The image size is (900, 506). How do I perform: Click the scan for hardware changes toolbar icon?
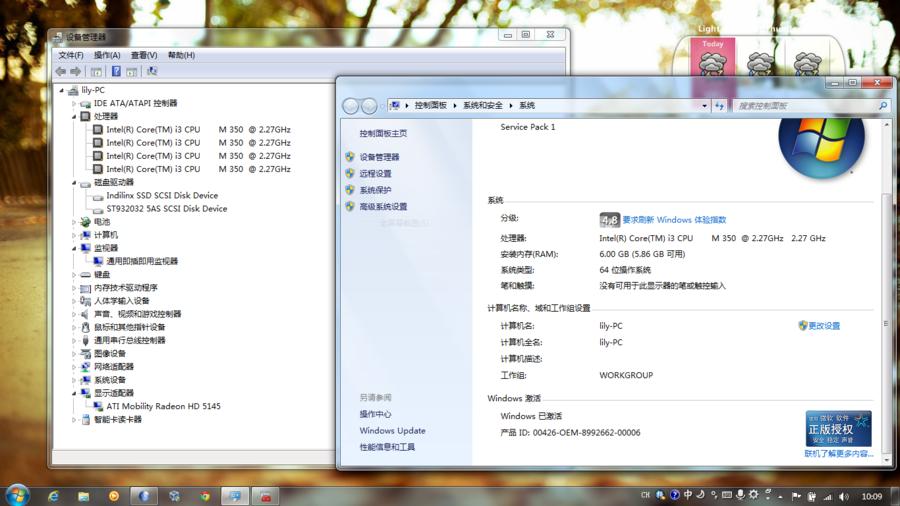[152, 71]
